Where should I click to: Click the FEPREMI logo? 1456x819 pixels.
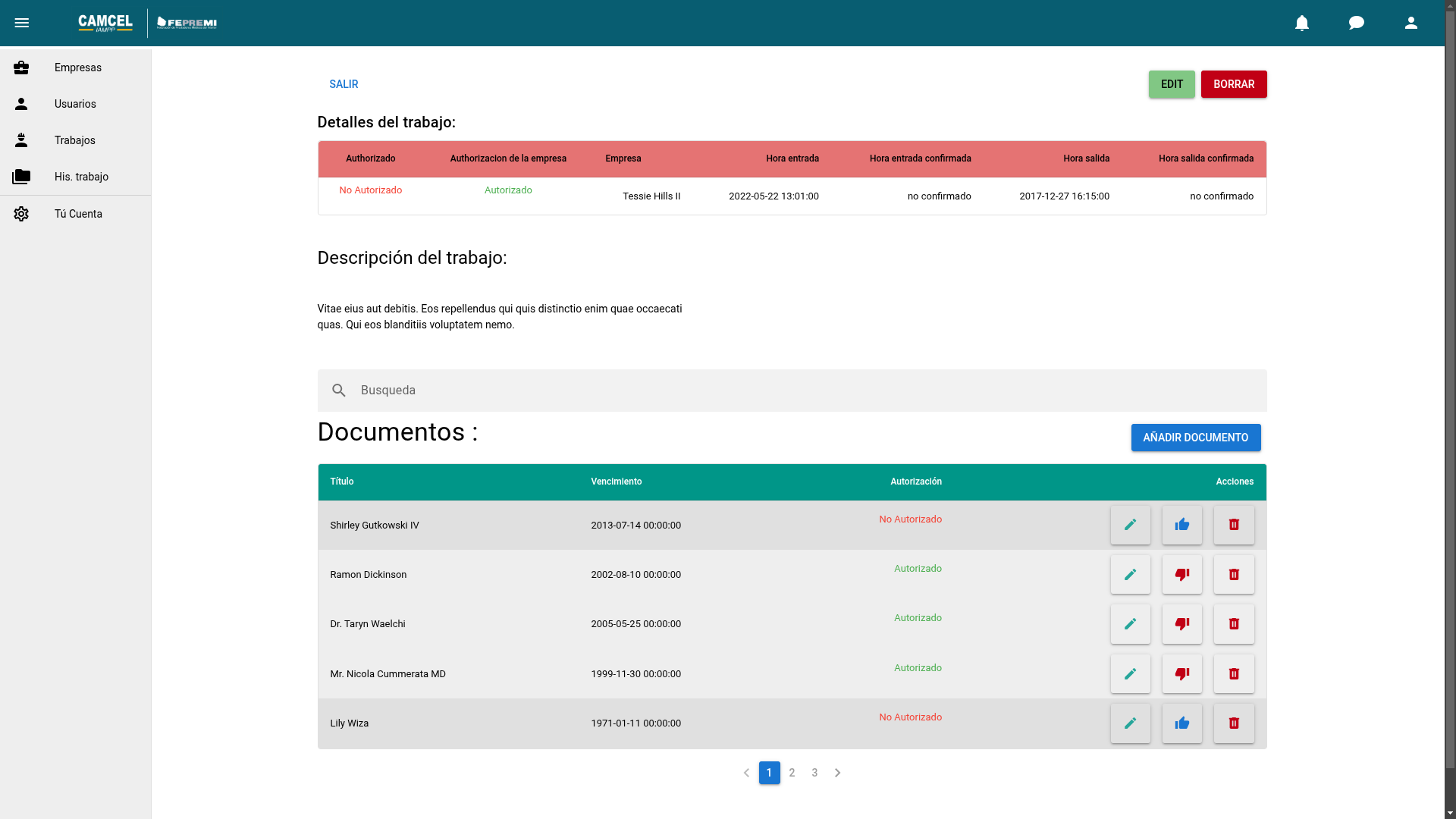point(187,23)
